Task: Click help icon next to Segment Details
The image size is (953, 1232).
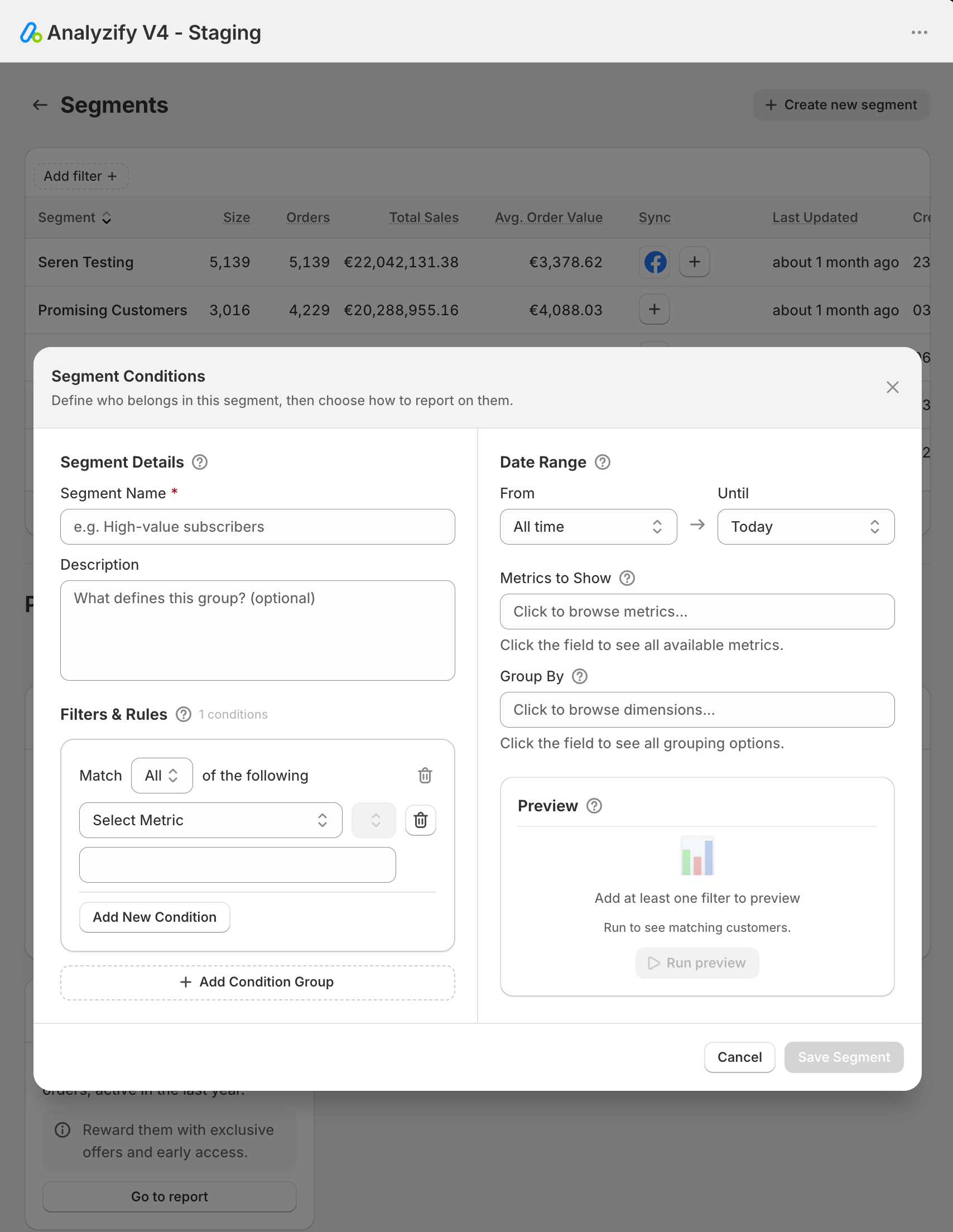Action: click(200, 463)
